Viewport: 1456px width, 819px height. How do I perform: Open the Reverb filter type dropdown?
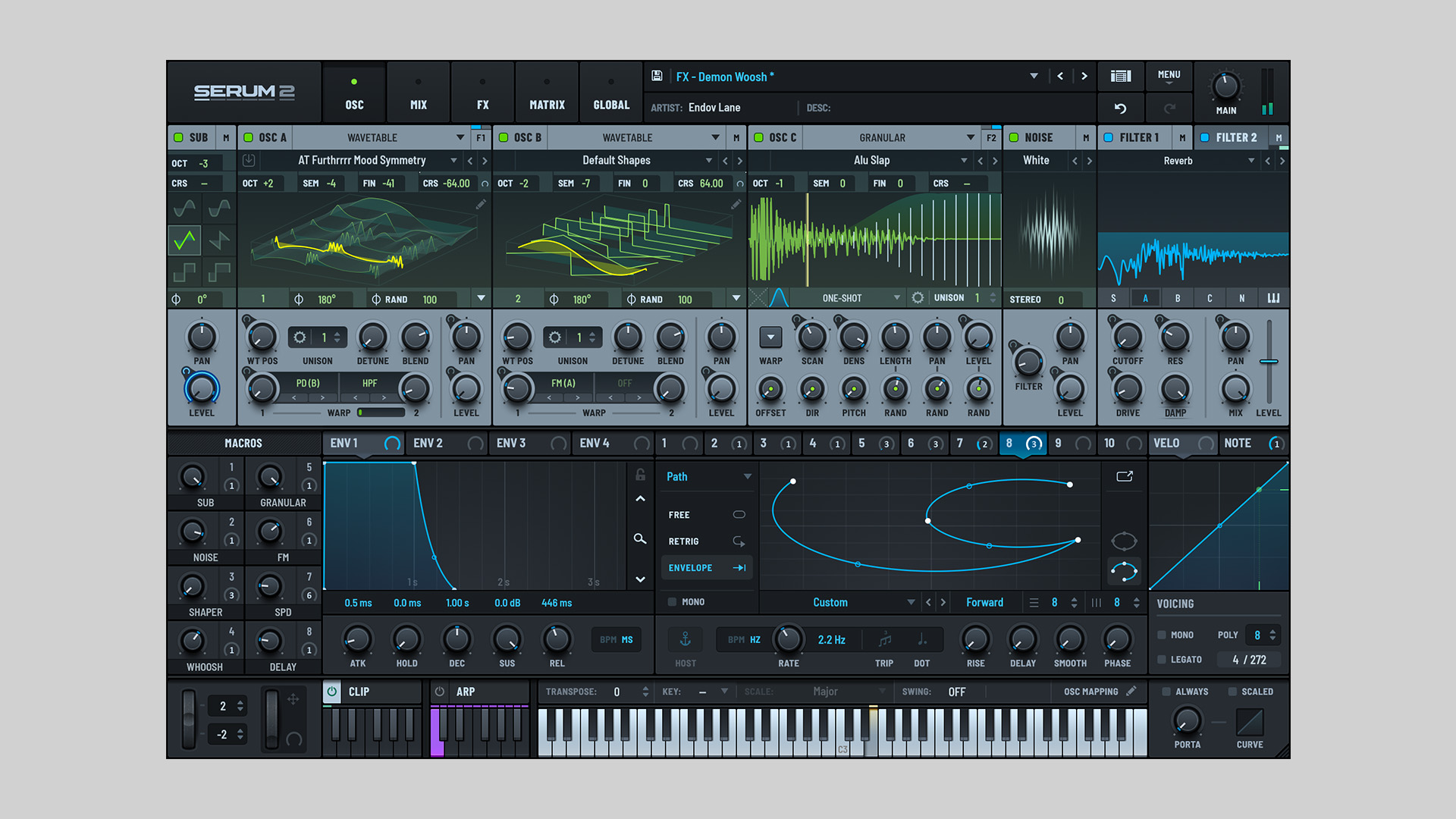[x=1178, y=161]
